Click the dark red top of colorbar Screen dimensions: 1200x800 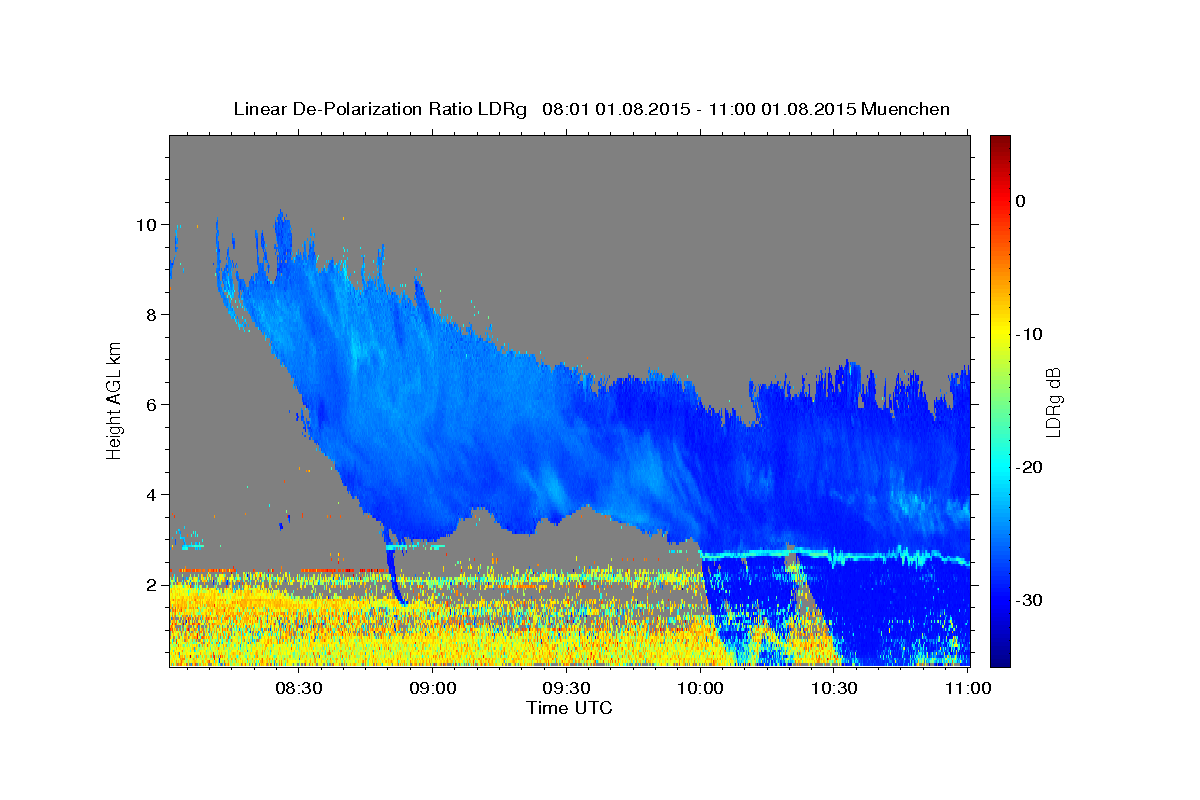1000,142
